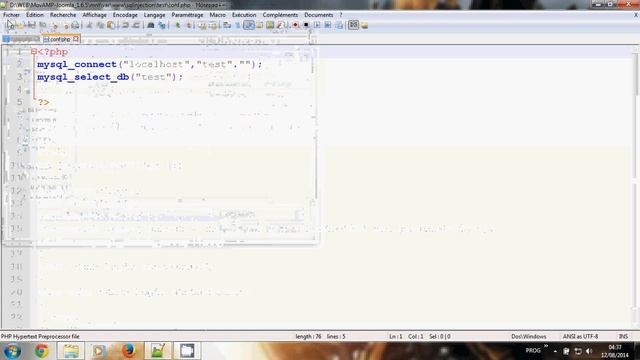Switch to the conf.php tab
Image resolution: width=640 pixels, height=360 pixels.
(x=60, y=39)
